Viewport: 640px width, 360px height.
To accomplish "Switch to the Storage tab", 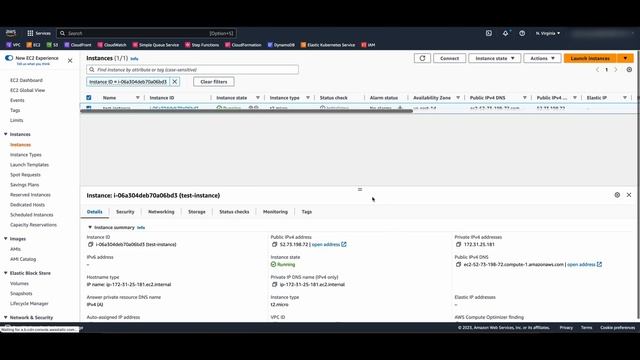I will pos(197,212).
